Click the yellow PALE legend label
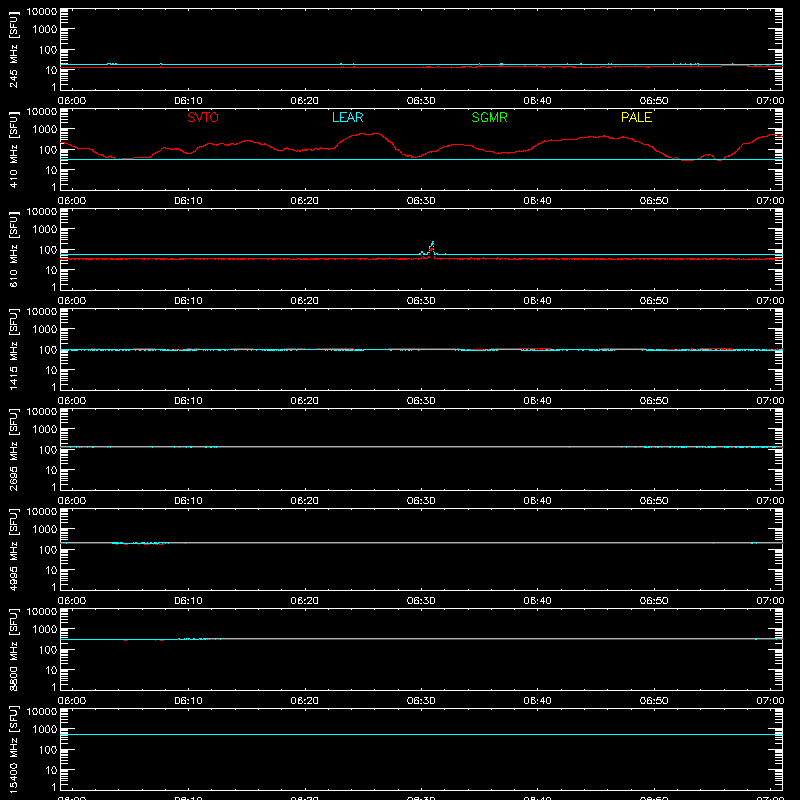Screen dimensions: 800x800 click(x=636, y=117)
